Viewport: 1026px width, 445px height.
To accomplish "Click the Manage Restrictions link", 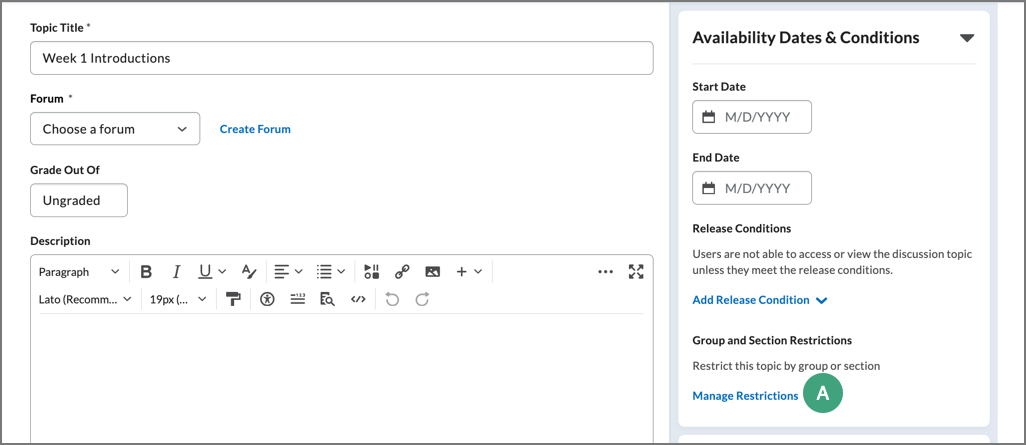I will click(745, 396).
